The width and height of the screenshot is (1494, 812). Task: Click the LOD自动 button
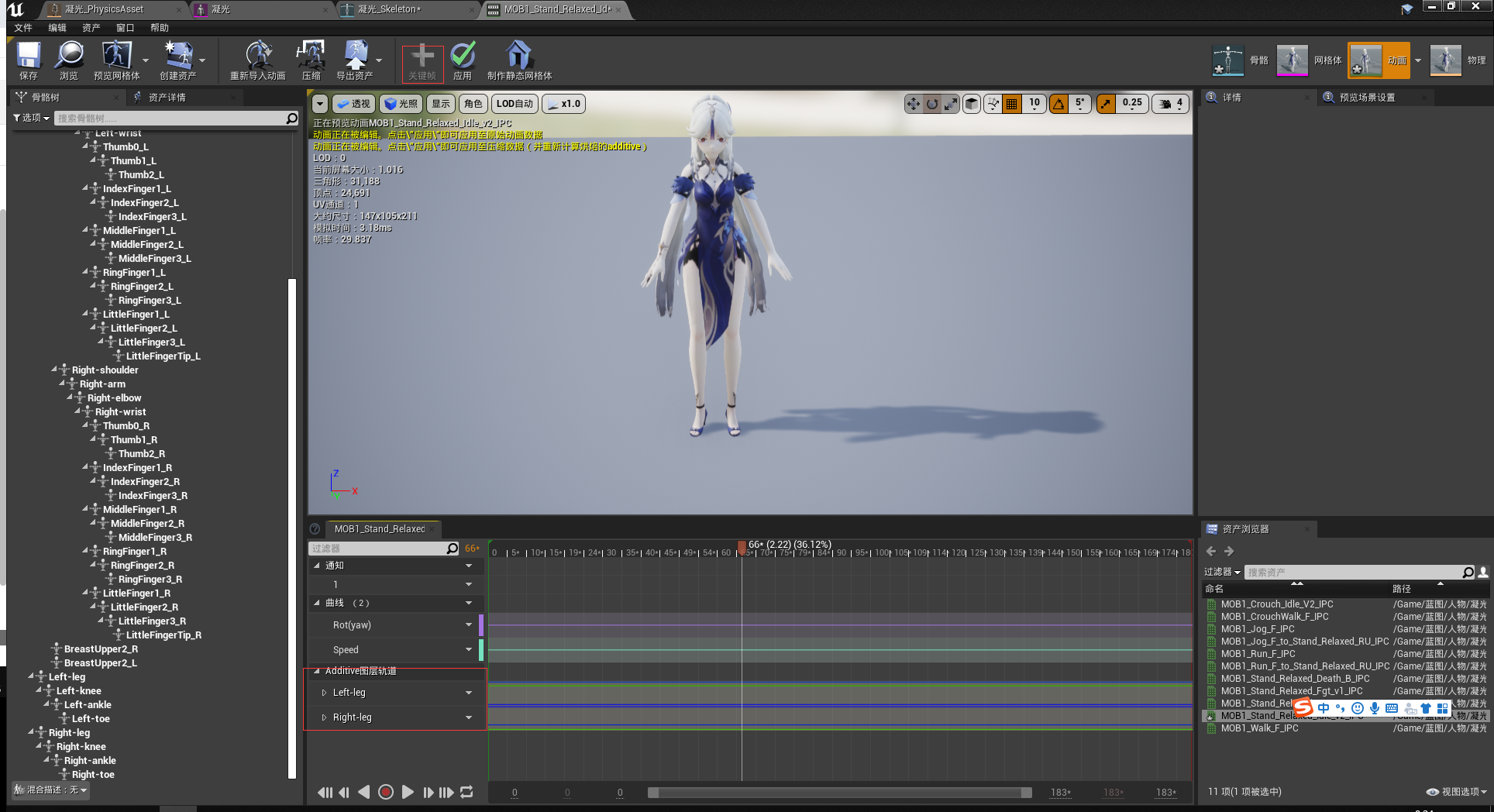point(515,104)
